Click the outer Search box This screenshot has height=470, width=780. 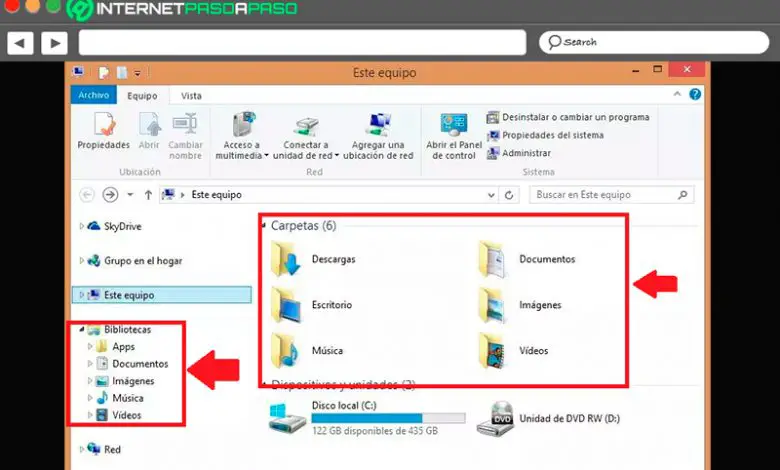pyautogui.click(x=654, y=42)
